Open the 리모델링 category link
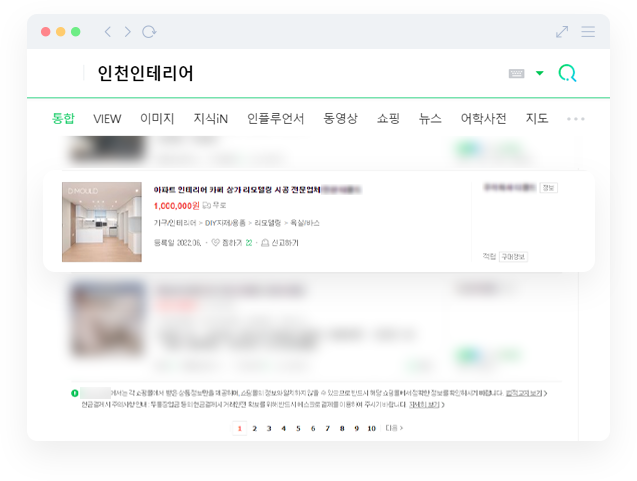The height and width of the screenshot is (481, 637). coord(267,223)
